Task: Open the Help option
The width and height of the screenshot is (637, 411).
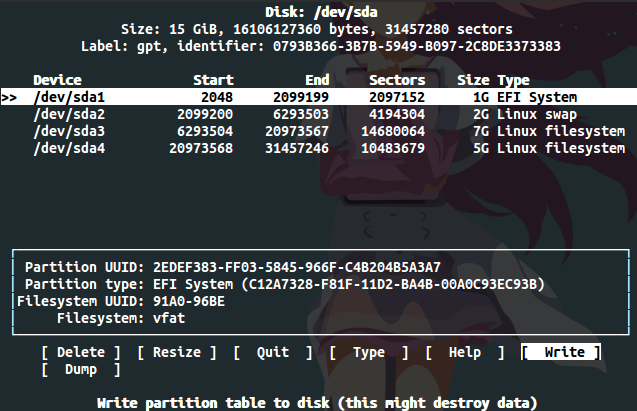Action: [465, 353]
